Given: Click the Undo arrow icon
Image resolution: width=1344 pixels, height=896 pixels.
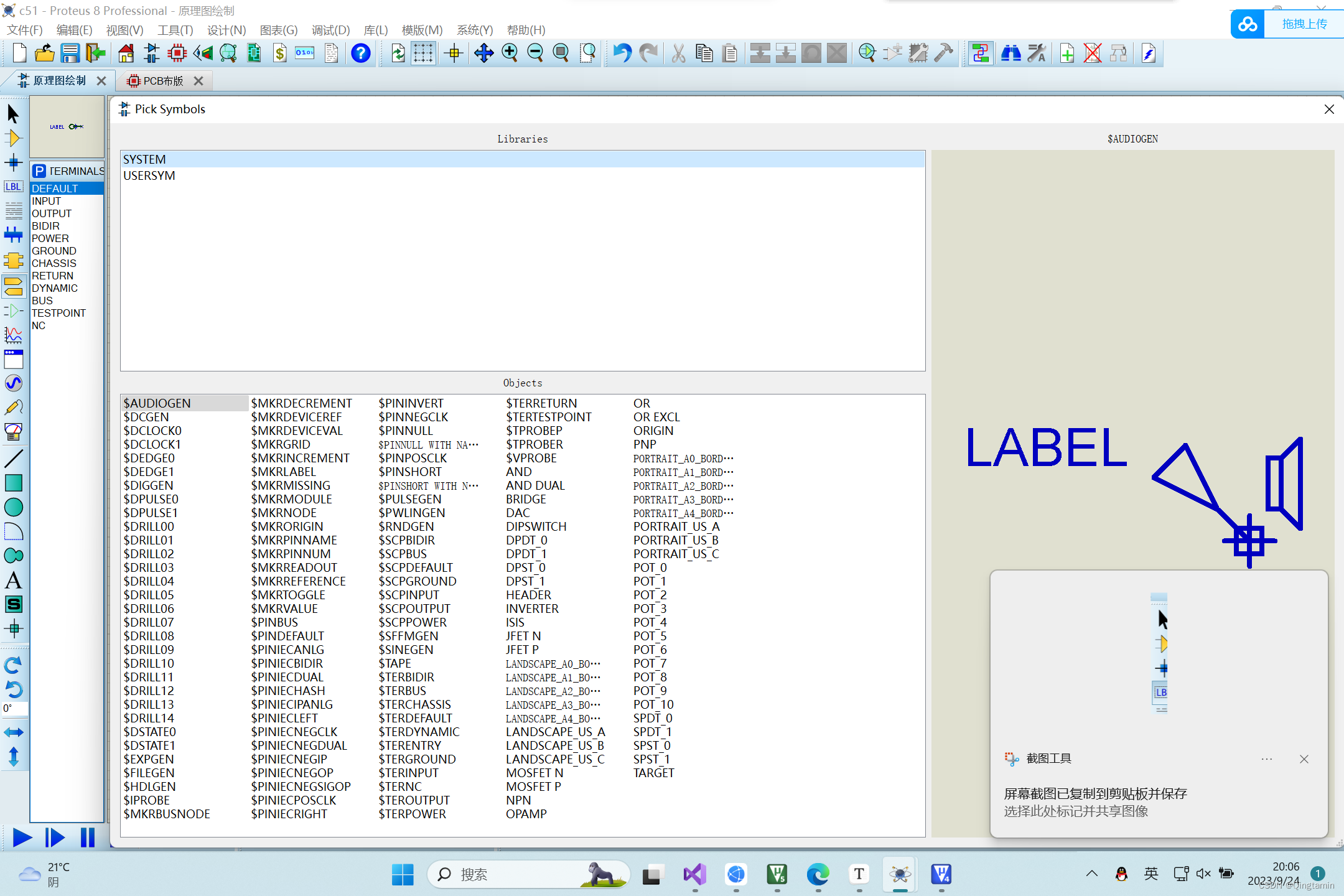Looking at the screenshot, I should [622, 54].
